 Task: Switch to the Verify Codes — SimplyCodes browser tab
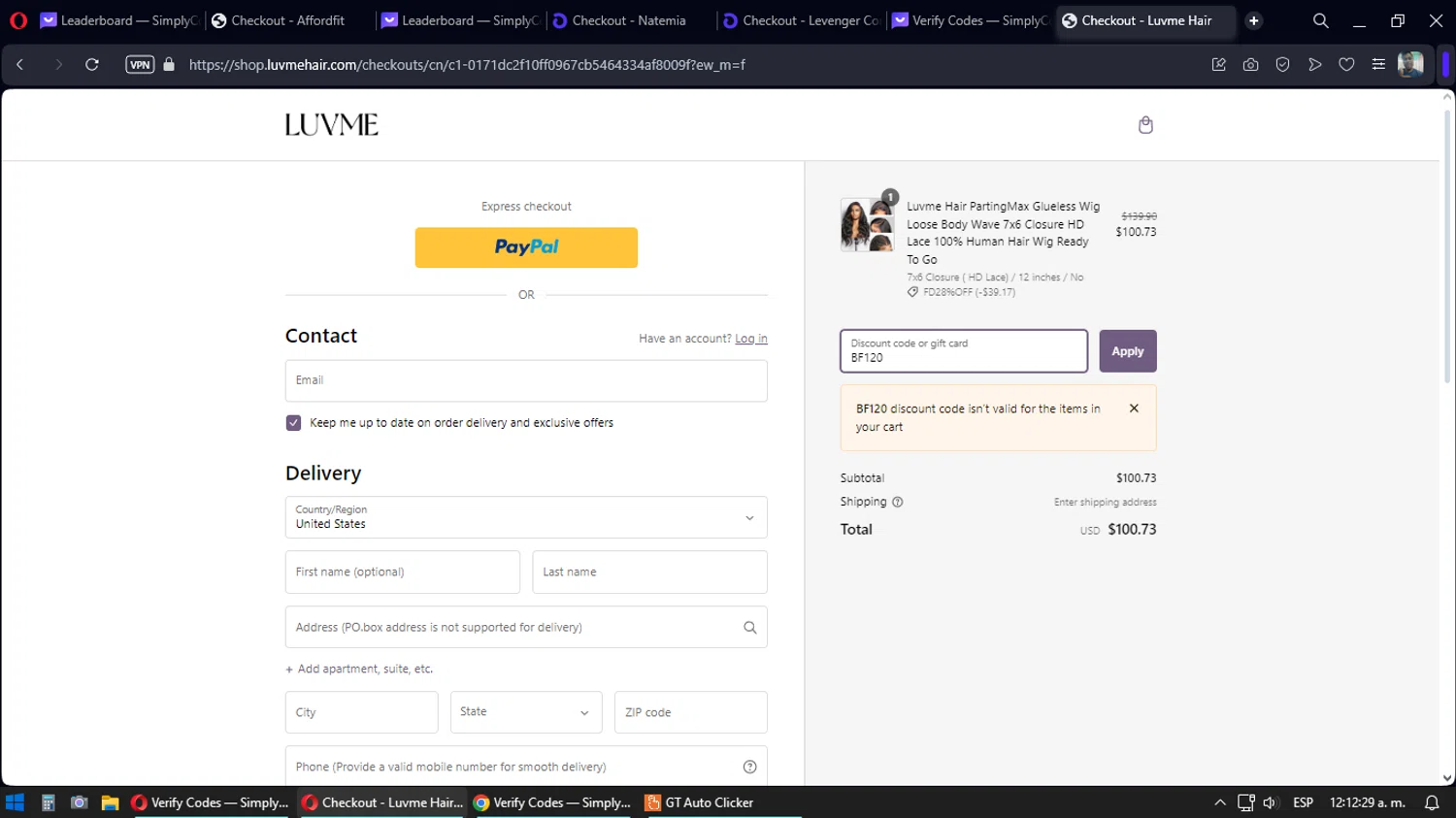(971, 20)
